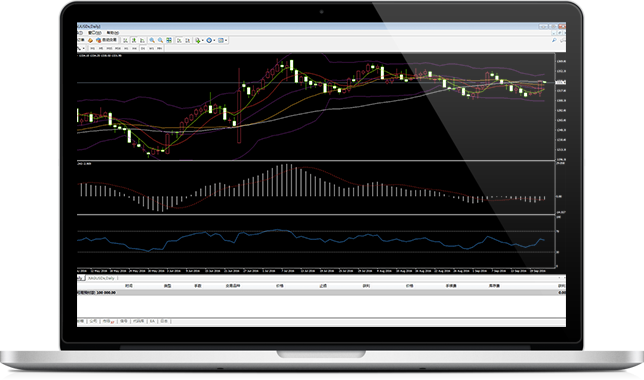The height and width of the screenshot is (380, 644).
Task: Open the indicators list dropdown arrow
Action: click(x=202, y=40)
